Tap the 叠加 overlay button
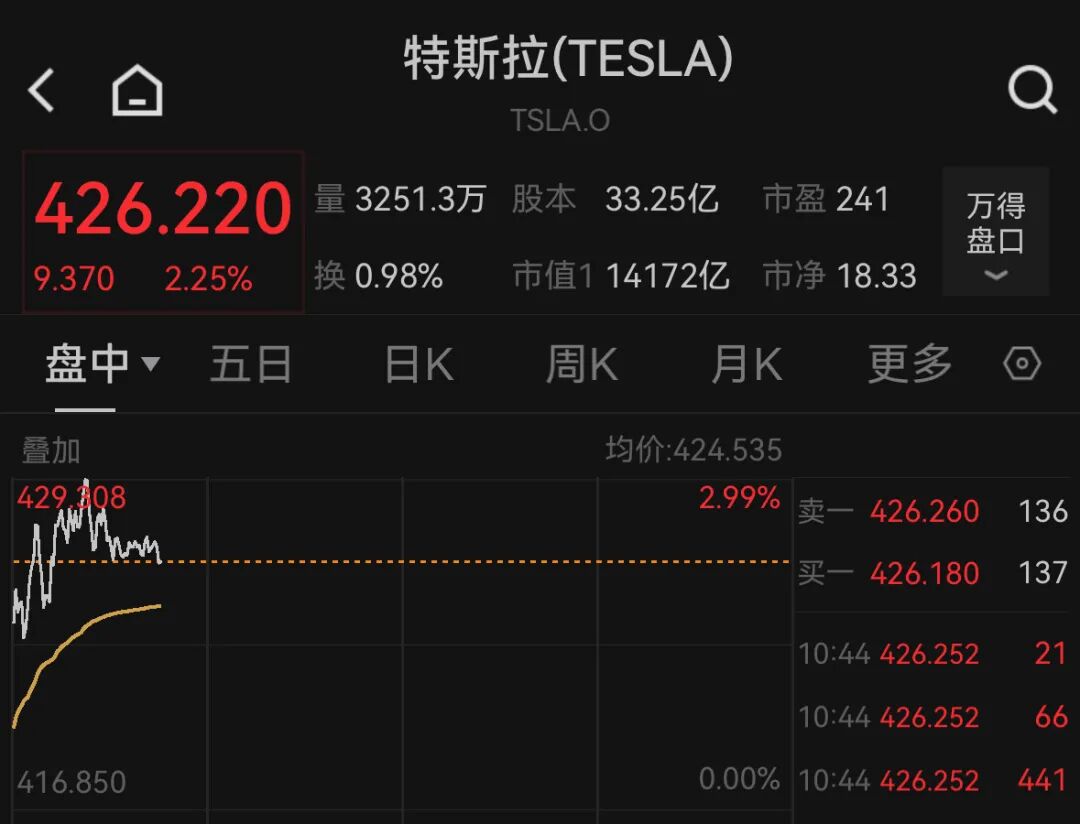Viewport: 1080px width, 824px height. click(50, 451)
